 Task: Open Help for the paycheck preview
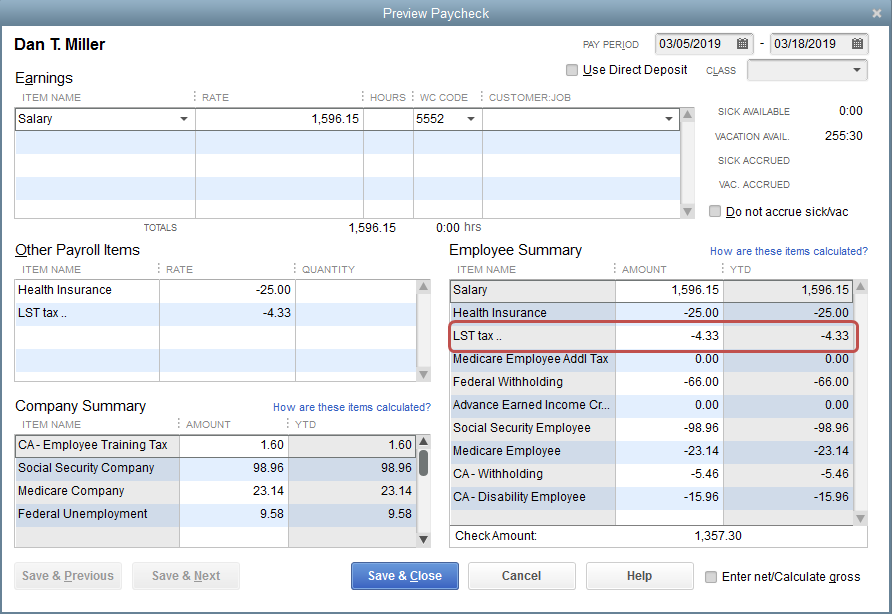click(639, 576)
